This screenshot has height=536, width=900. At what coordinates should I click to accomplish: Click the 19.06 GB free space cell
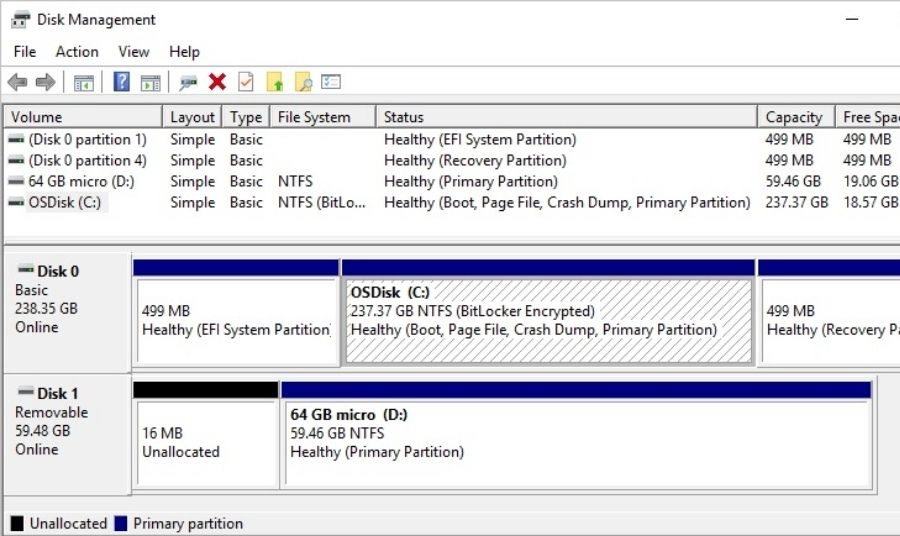coord(870,181)
